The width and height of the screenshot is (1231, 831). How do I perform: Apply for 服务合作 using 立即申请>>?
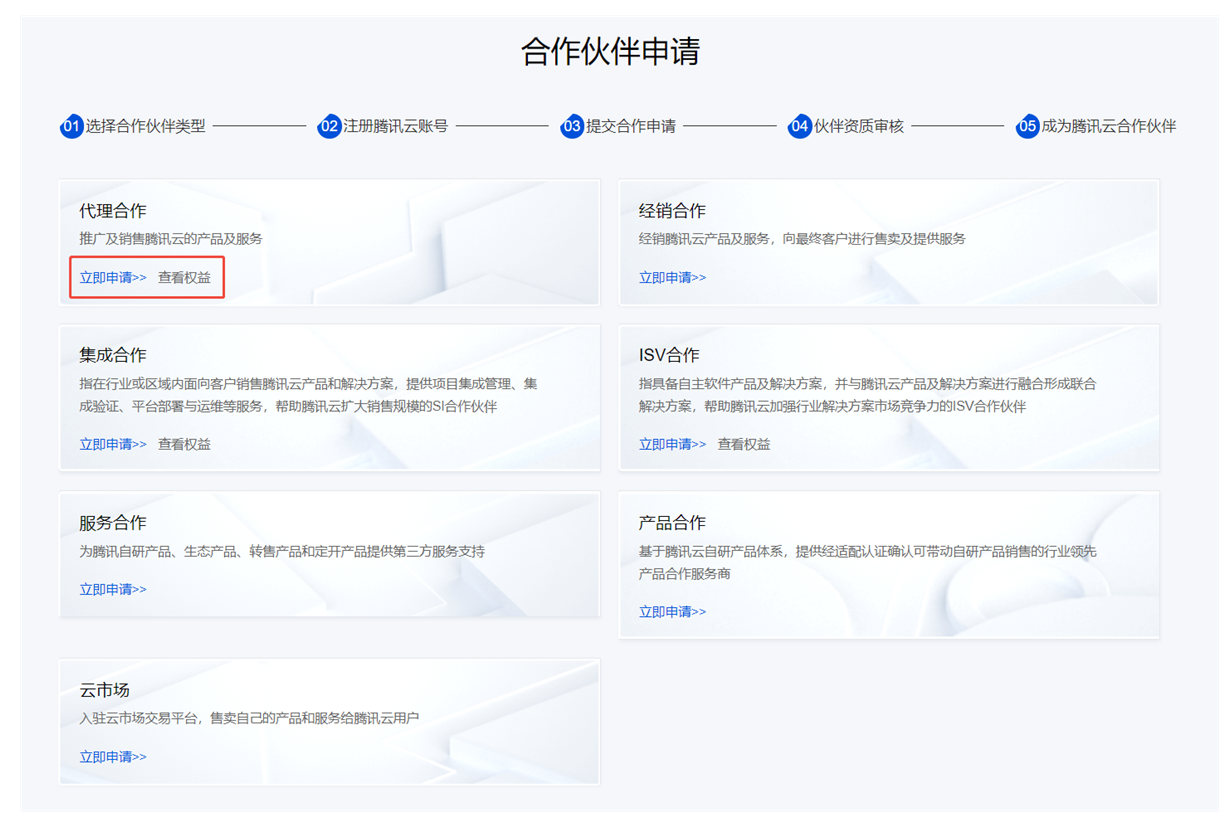click(x=113, y=590)
